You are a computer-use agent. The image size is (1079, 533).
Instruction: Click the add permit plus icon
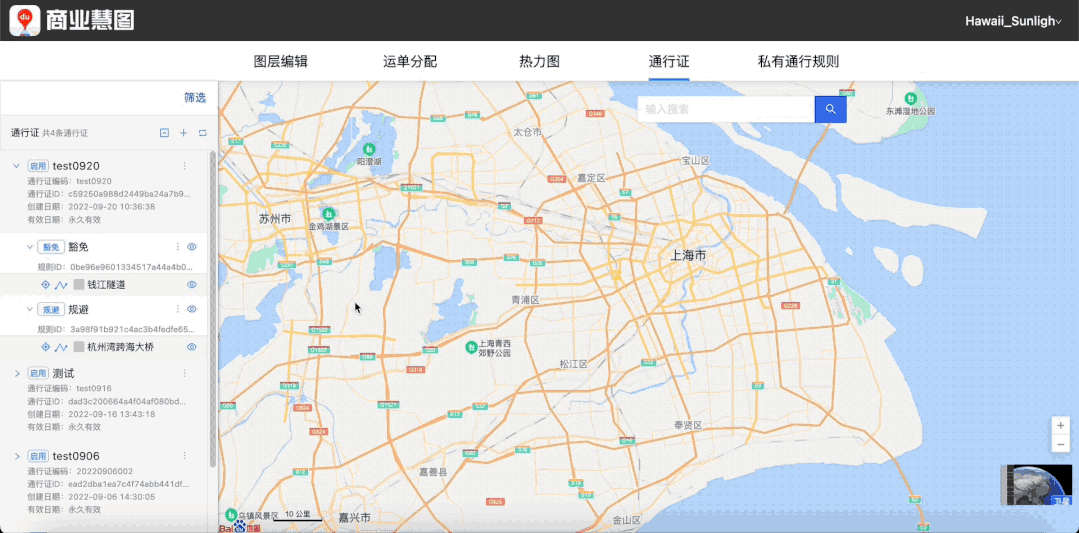click(x=183, y=133)
